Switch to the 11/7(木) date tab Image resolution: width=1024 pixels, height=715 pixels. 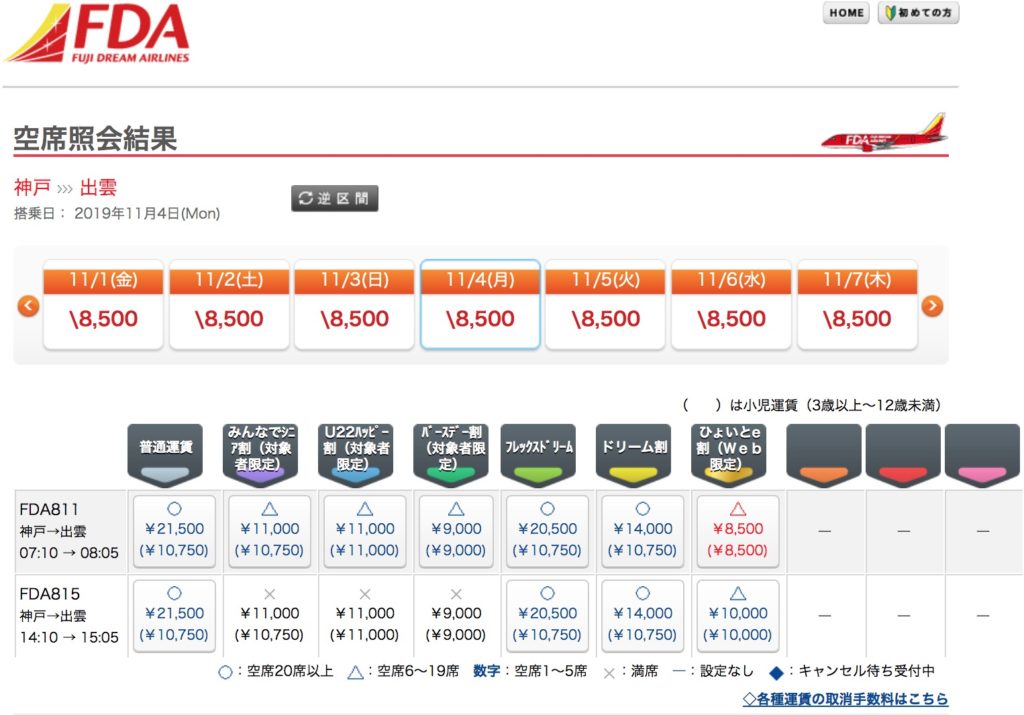click(x=856, y=305)
